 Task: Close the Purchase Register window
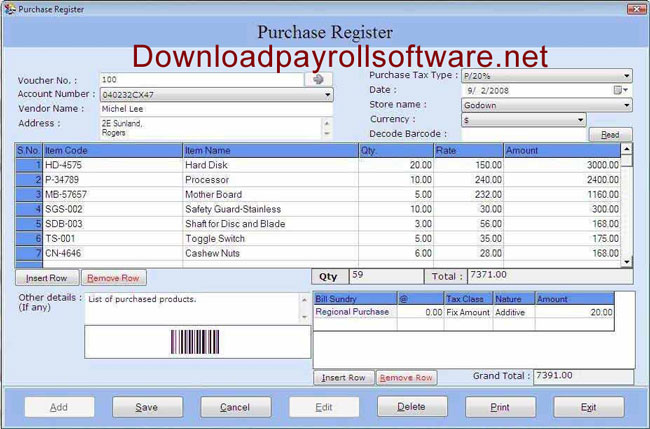point(636,9)
